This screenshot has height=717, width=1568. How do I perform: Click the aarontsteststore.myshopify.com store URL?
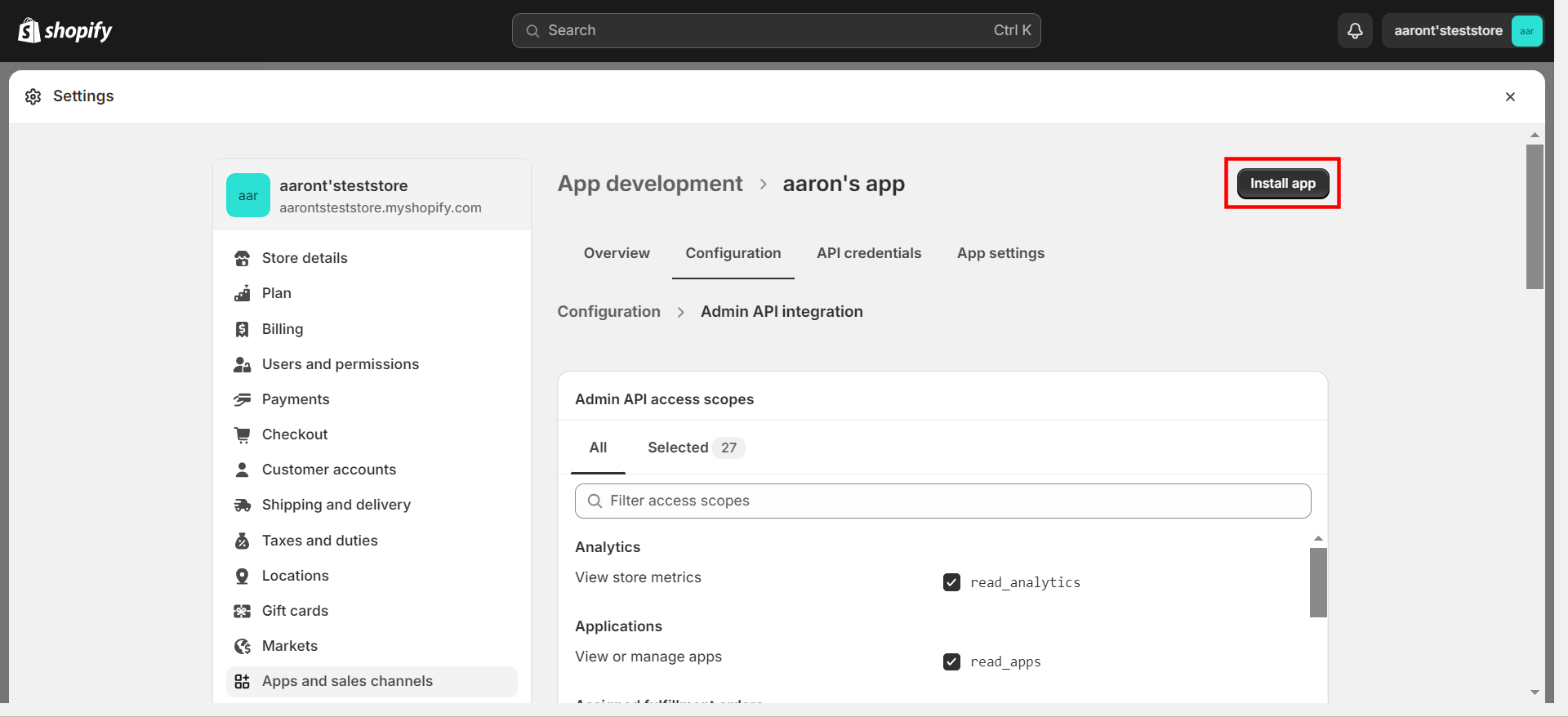[381, 208]
